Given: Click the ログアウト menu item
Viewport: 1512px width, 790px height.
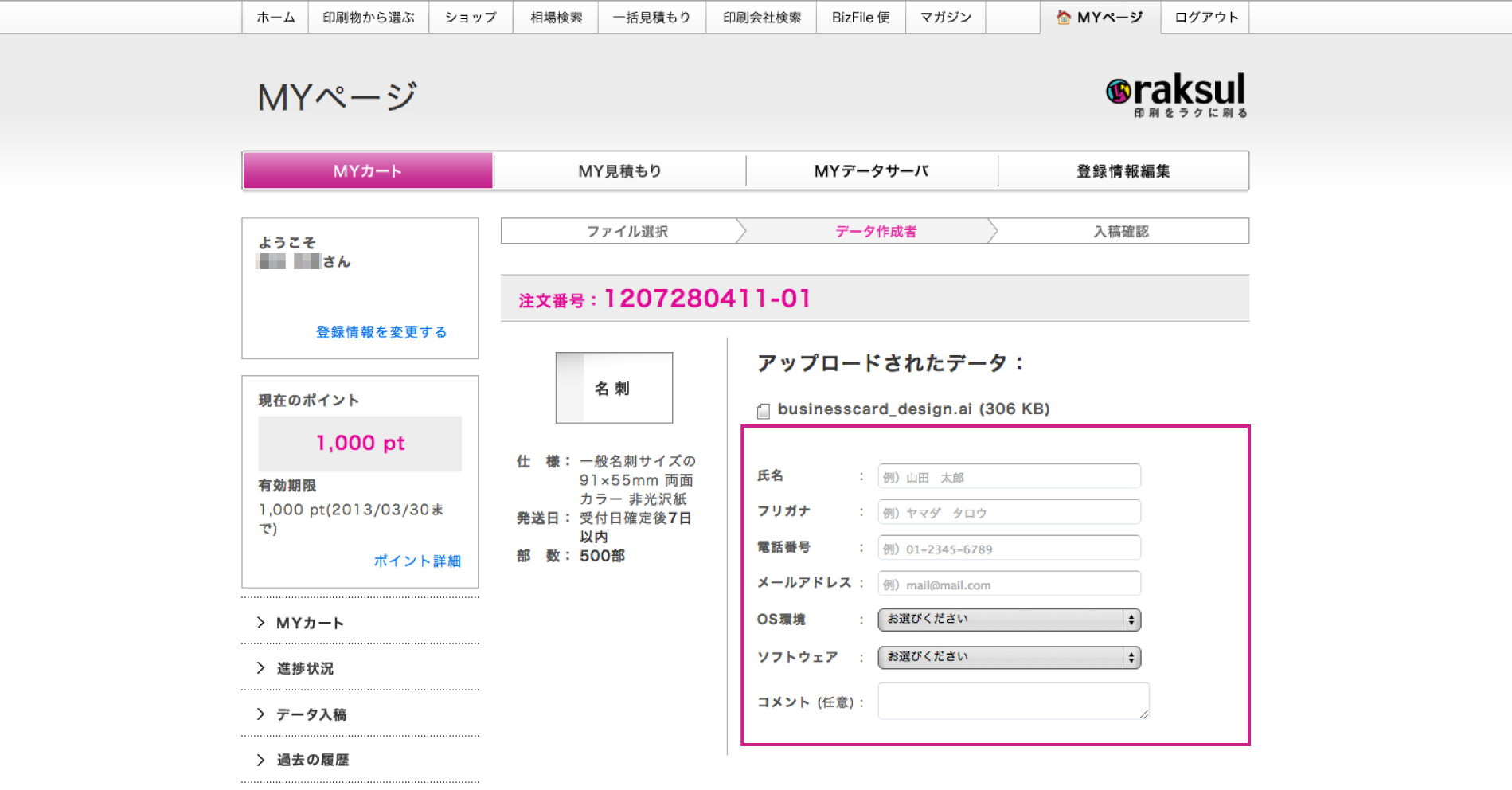Looking at the screenshot, I should click(x=1205, y=17).
